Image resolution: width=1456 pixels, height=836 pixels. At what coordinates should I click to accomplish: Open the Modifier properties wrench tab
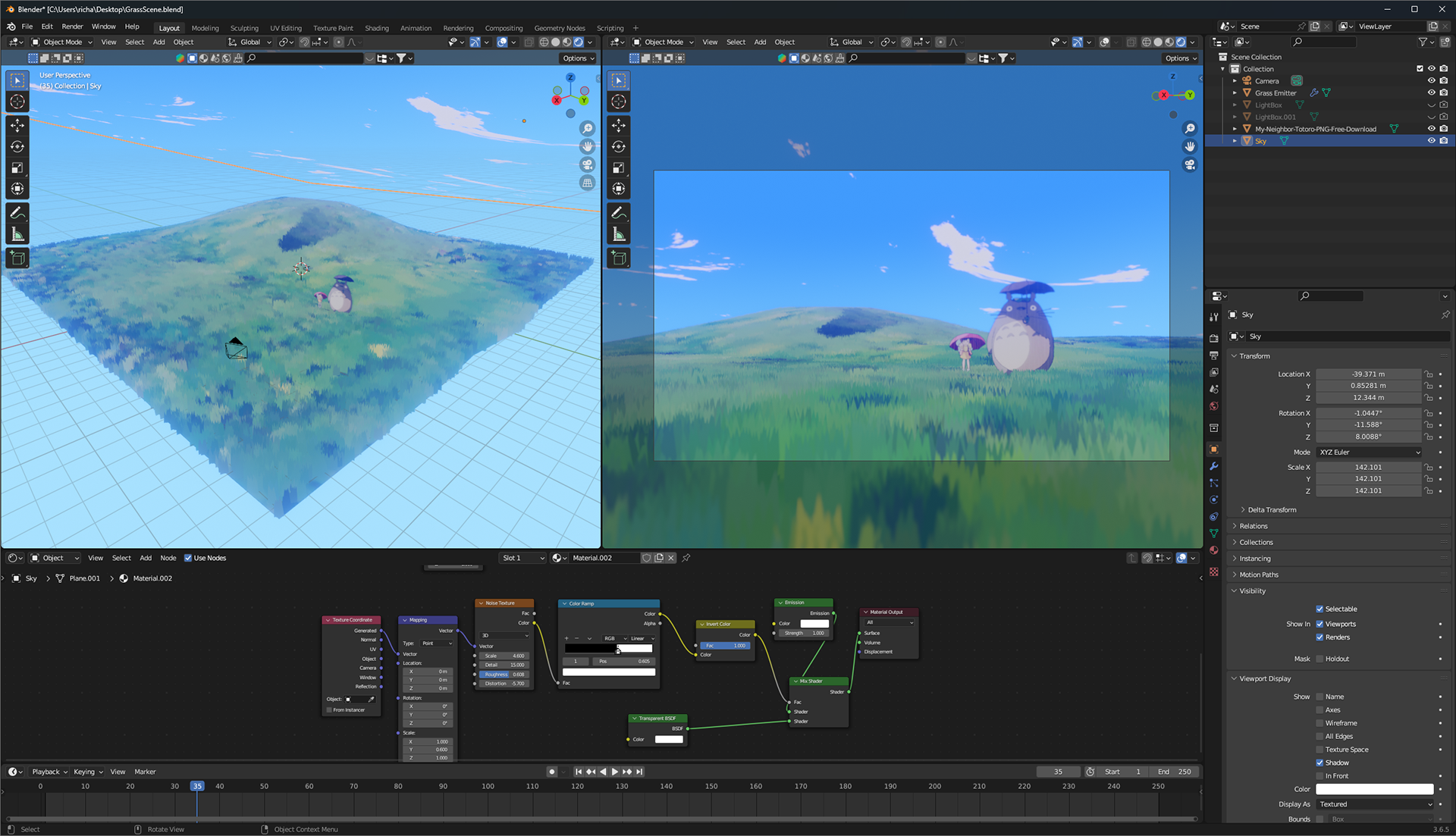(1213, 466)
